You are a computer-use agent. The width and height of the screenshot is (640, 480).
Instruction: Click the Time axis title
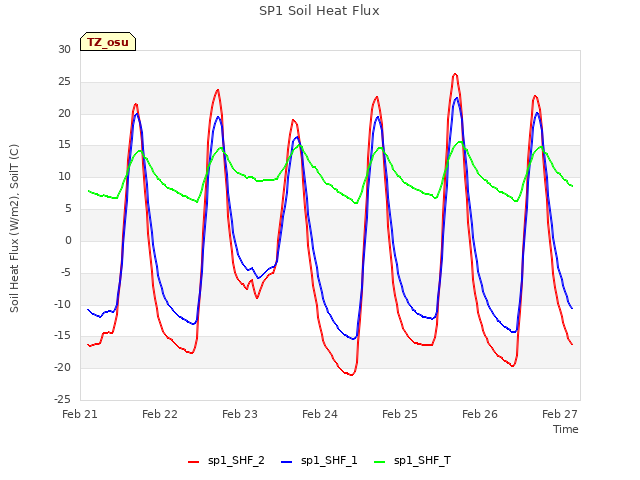pyautogui.click(x=566, y=429)
